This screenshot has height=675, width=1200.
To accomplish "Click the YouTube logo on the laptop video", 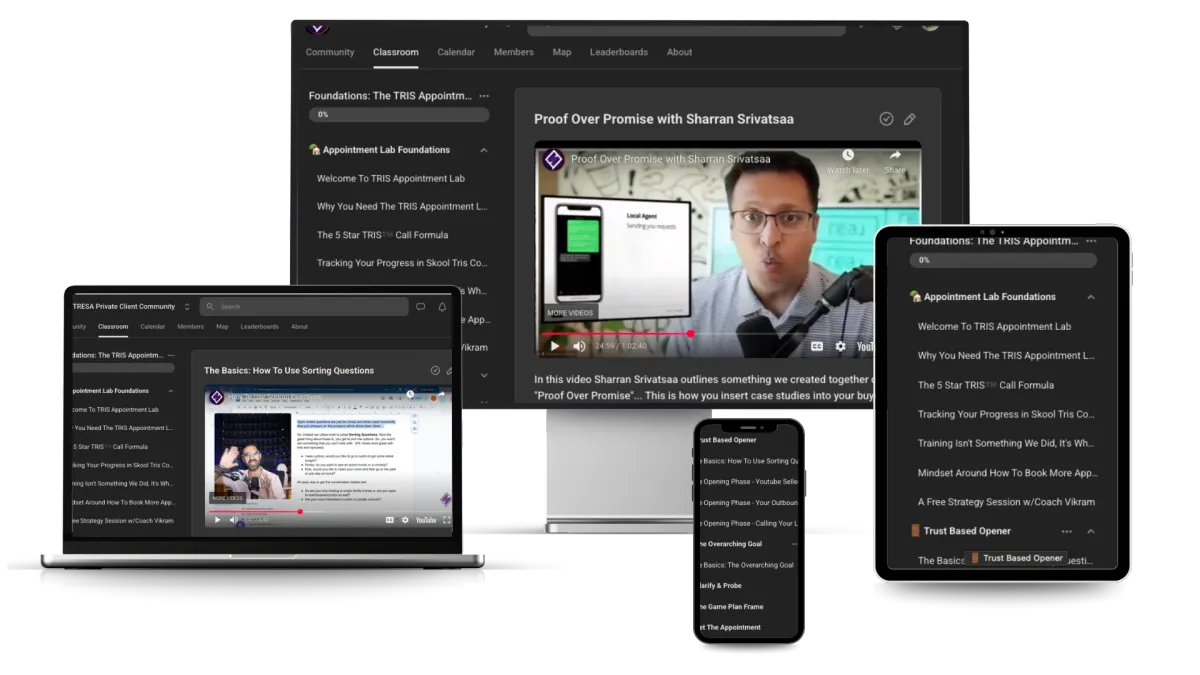I will [x=426, y=520].
